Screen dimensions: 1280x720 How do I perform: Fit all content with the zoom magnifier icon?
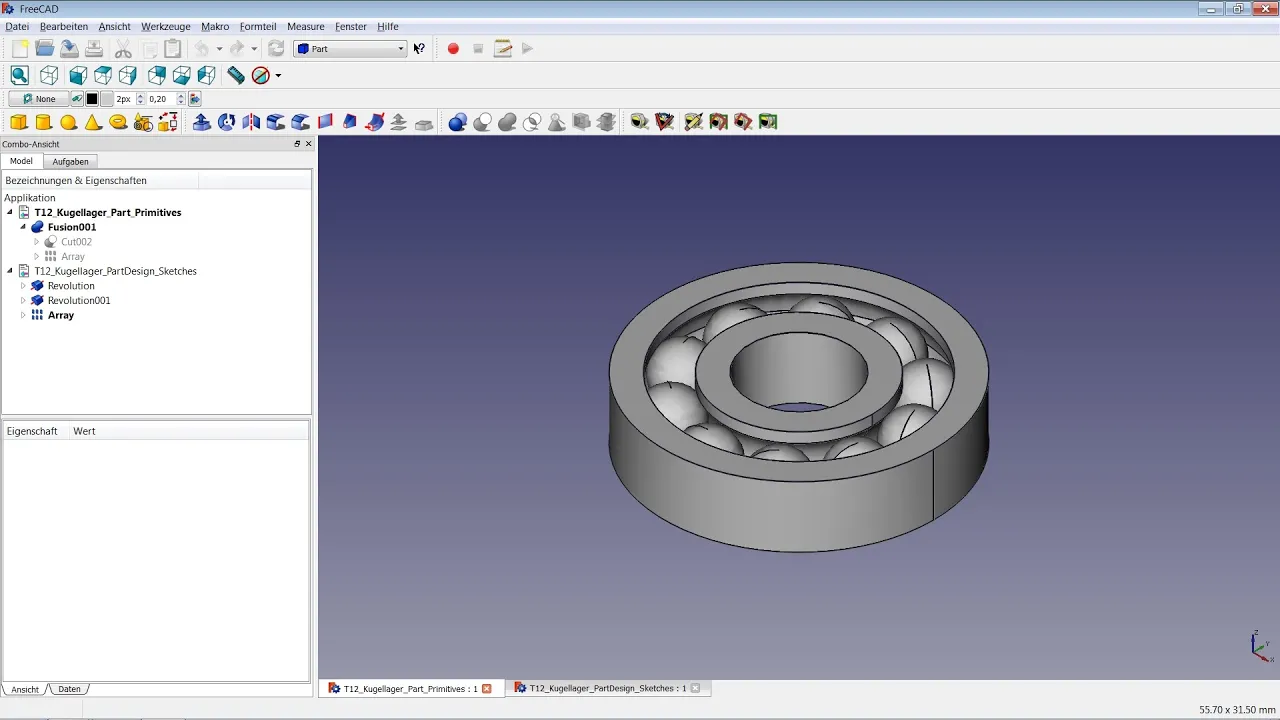[19, 75]
